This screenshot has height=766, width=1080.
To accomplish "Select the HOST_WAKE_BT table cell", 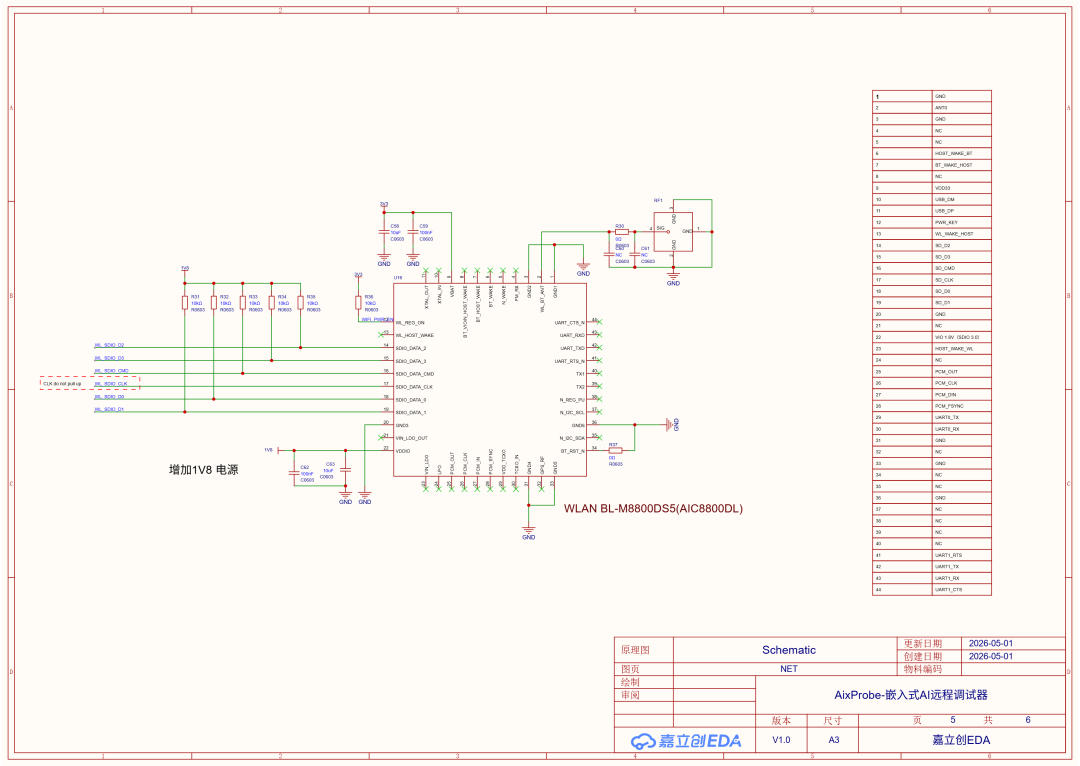I will [962, 154].
